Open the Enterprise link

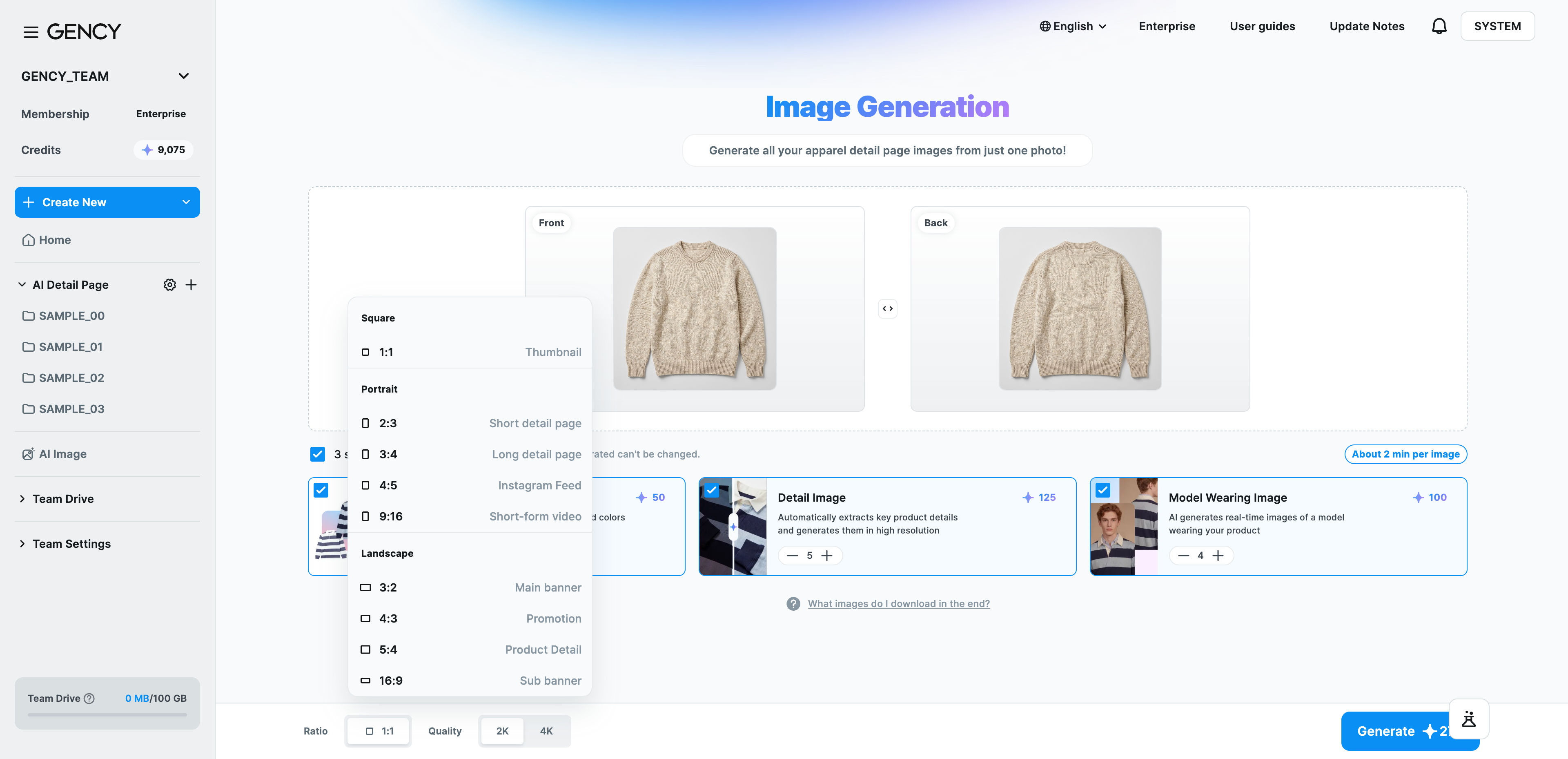(1167, 26)
